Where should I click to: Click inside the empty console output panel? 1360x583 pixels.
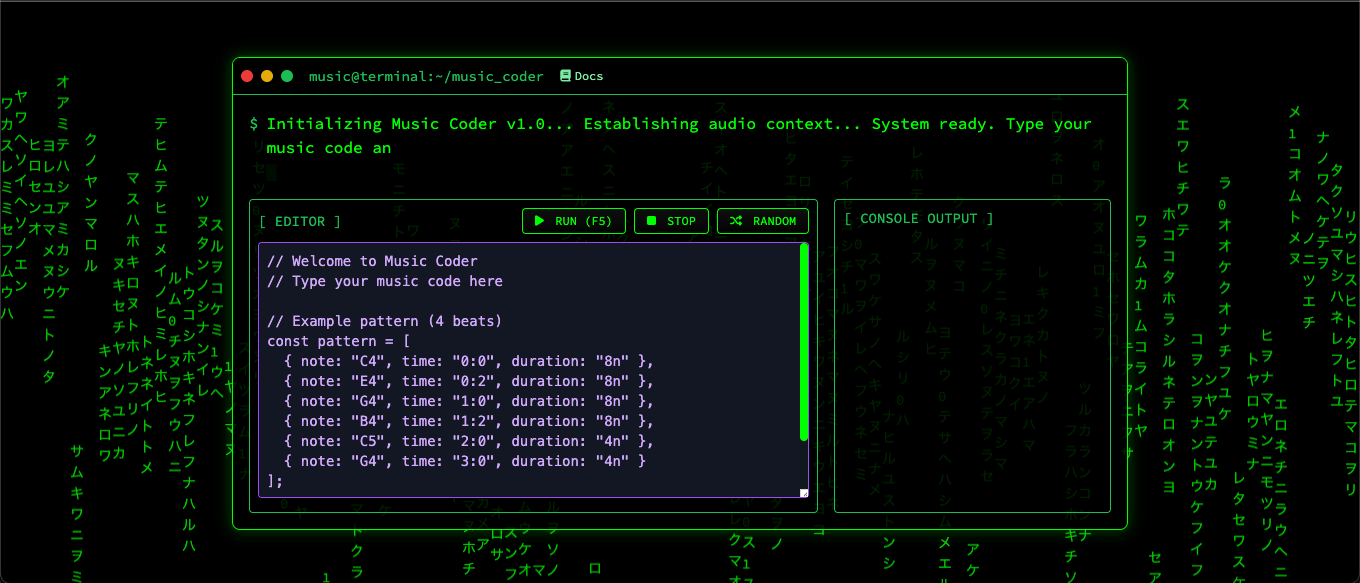coord(972,380)
